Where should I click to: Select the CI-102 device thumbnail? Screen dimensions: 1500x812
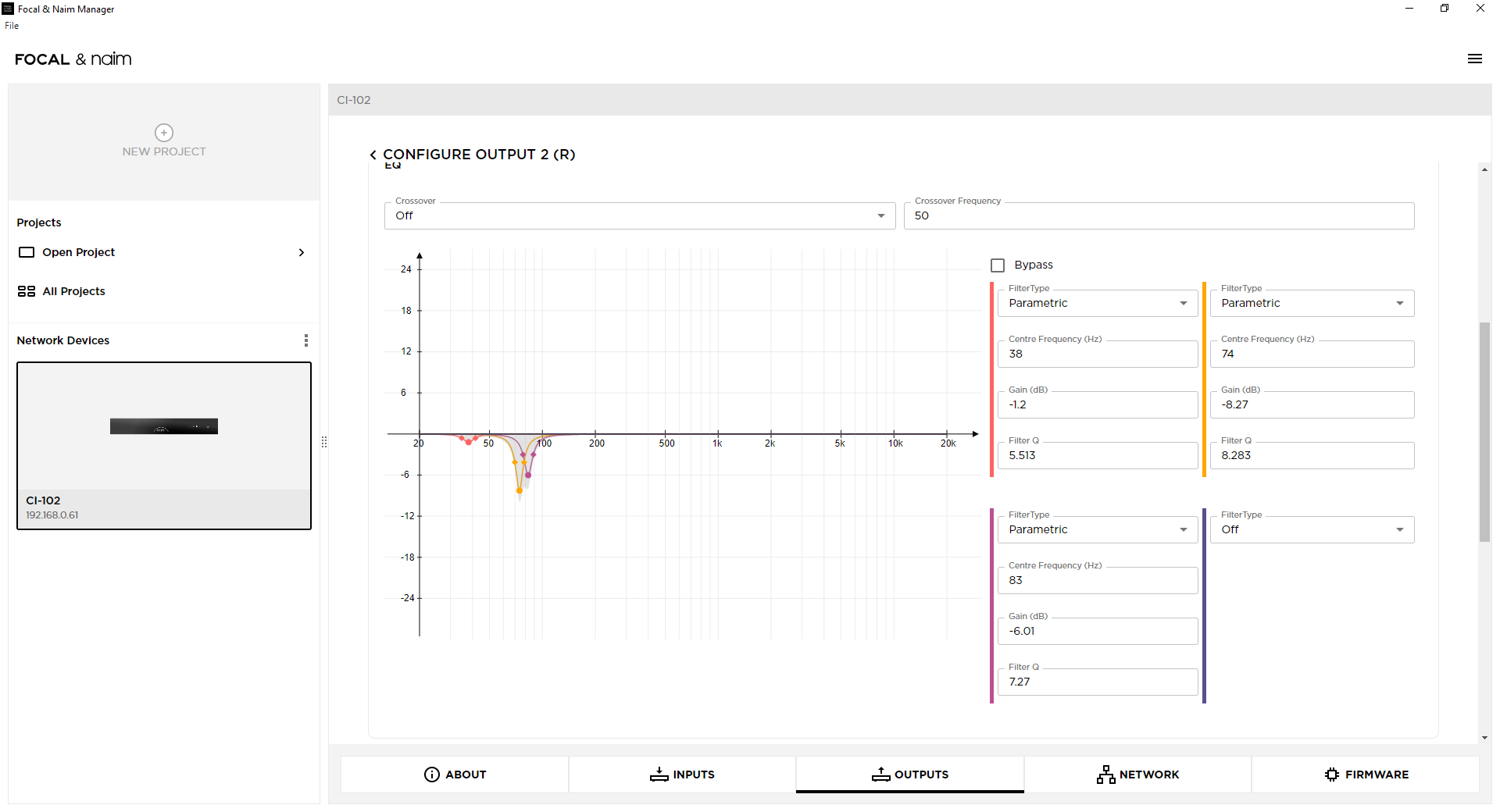(164, 426)
